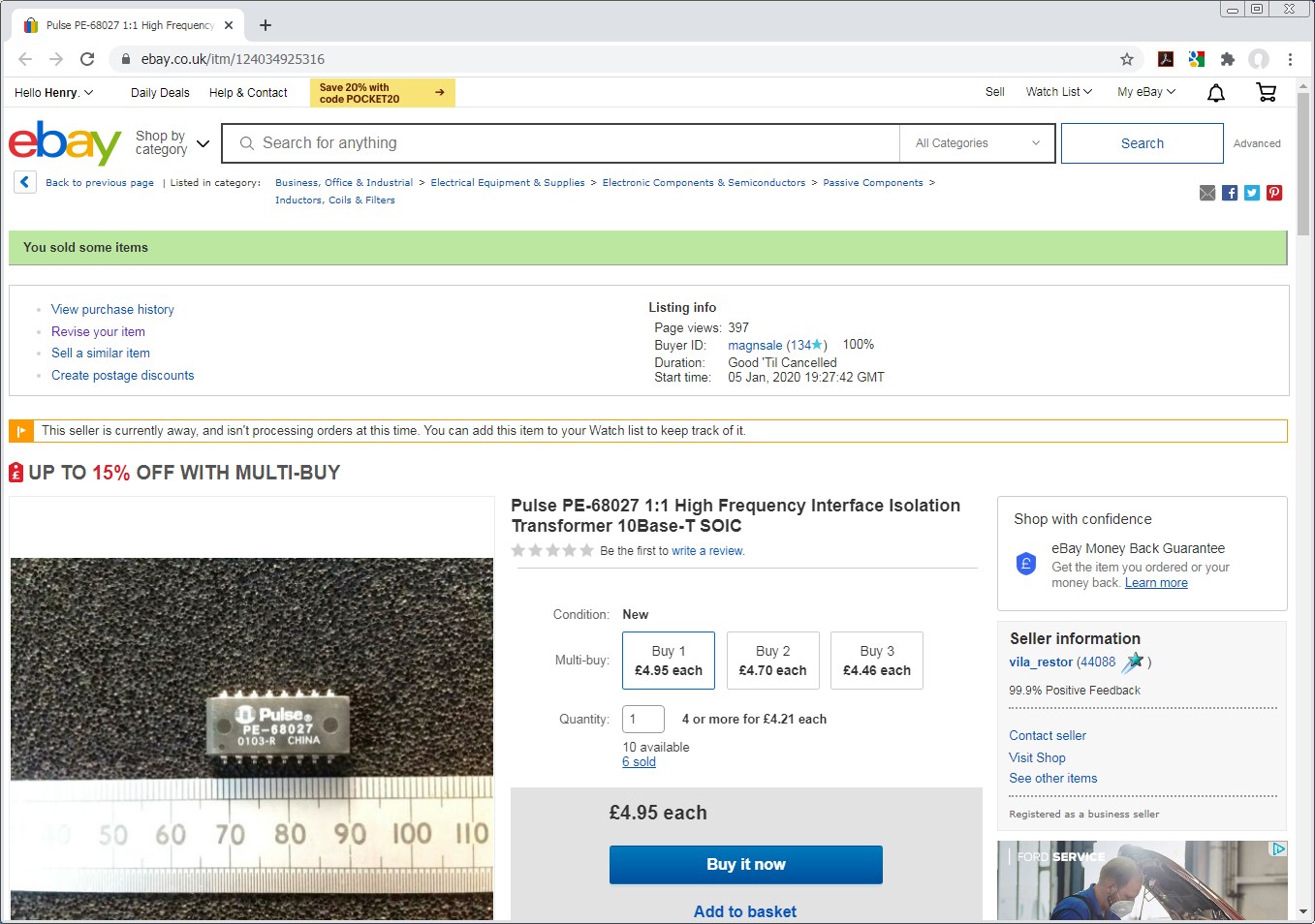Open eBay notifications bell

(1216, 92)
